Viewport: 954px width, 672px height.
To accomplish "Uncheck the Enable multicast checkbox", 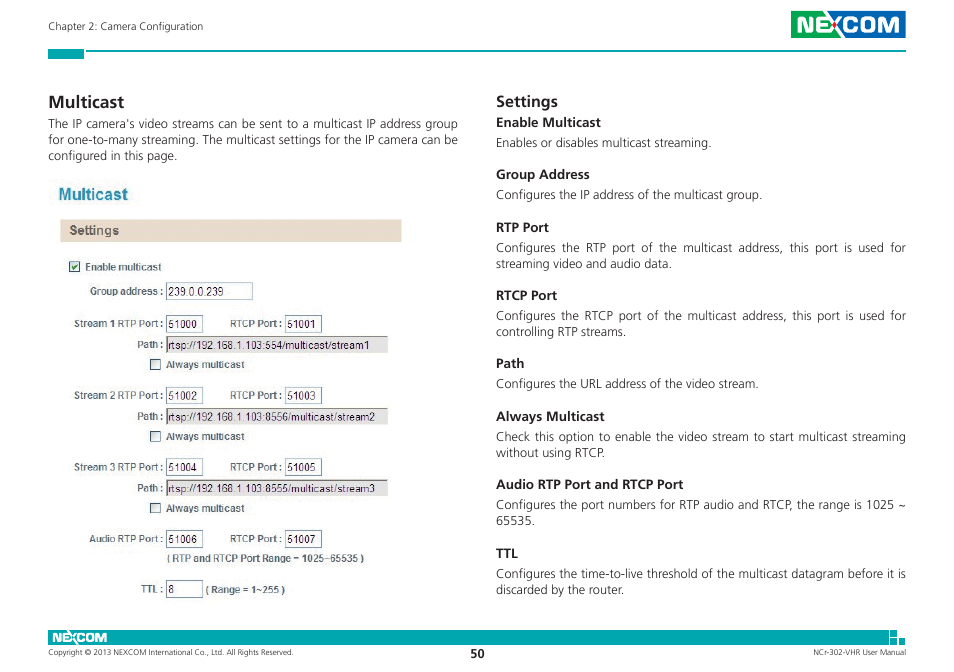I will coord(74,266).
